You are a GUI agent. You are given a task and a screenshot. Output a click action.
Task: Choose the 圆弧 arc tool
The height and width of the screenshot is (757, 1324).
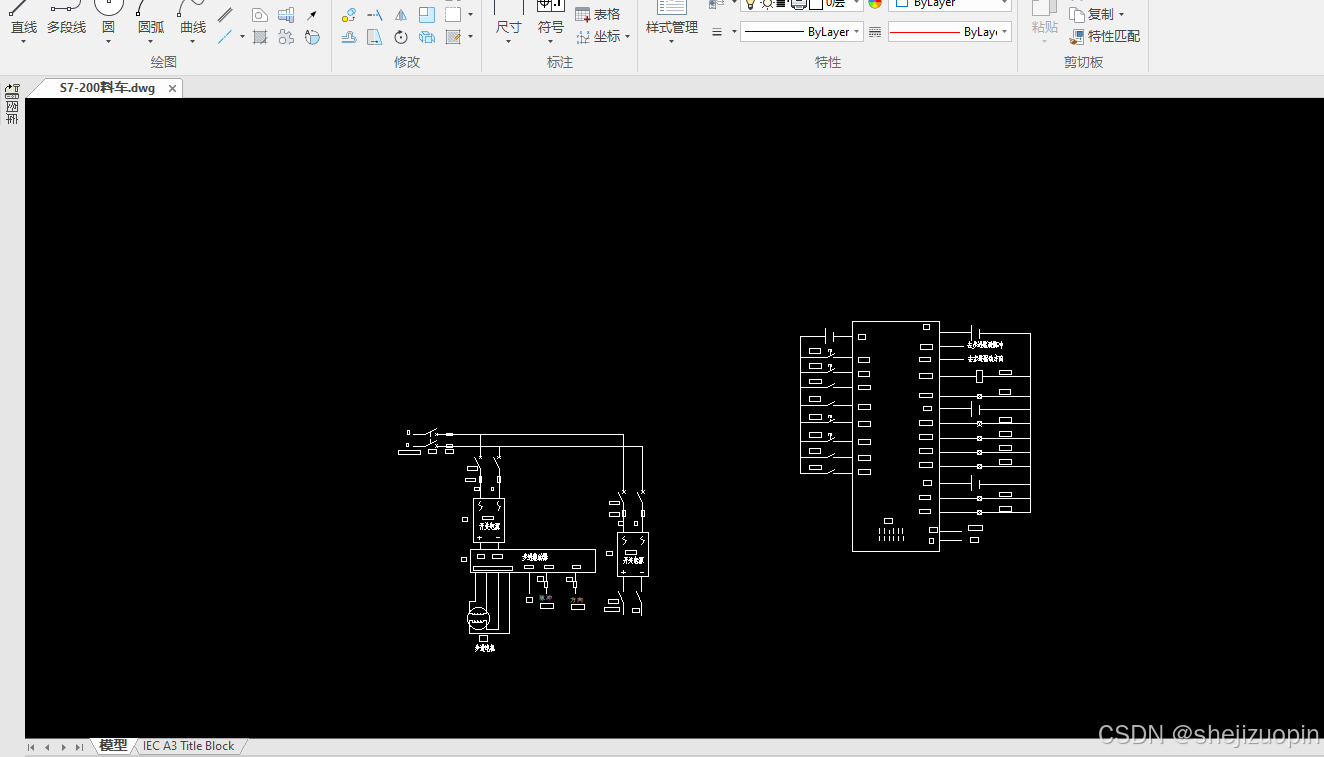tap(151, 22)
